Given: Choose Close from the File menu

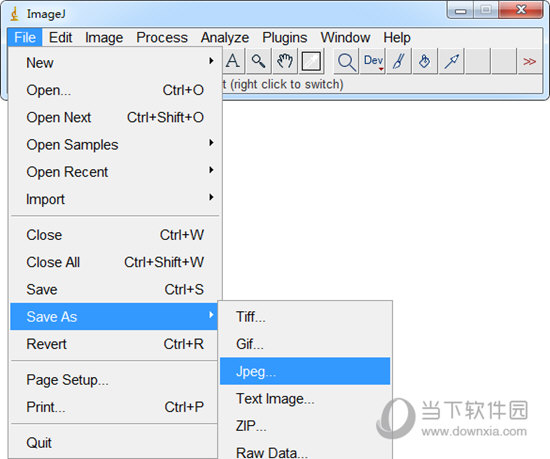Looking at the screenshot, I should [x=114, y=235].
